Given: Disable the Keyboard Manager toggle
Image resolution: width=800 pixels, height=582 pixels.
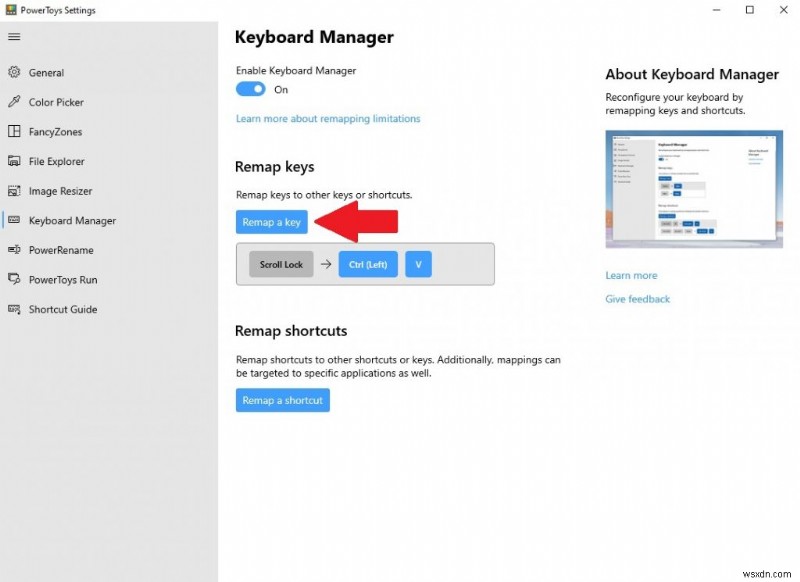Looking at the screenshot, I should click(x=250, y=89).
